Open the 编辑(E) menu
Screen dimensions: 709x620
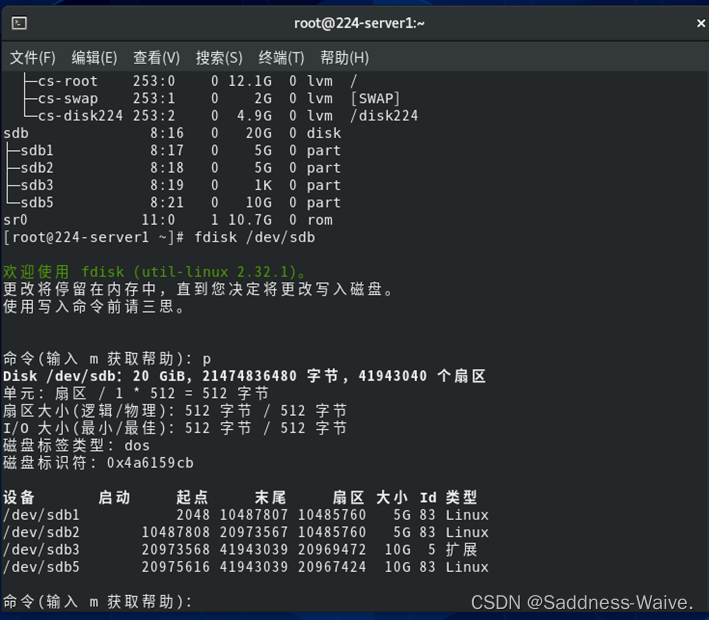[94, 57]
